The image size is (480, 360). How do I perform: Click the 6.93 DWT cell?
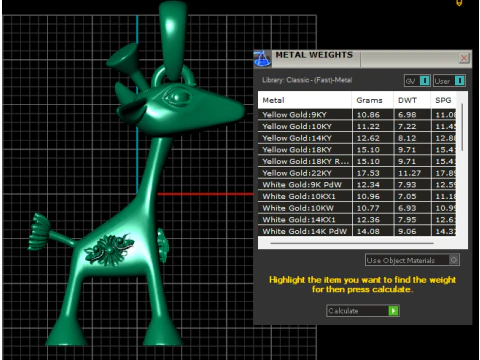[x=412, y=208]
